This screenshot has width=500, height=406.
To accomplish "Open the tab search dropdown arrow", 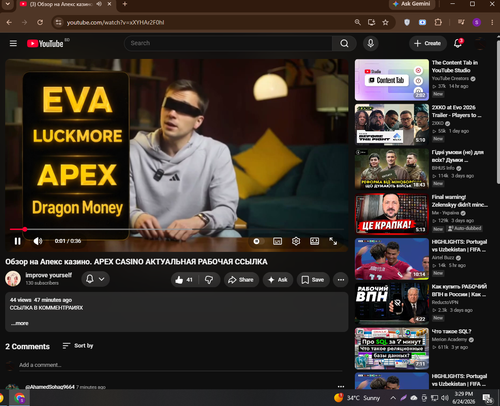I will (x=7, y=4).
